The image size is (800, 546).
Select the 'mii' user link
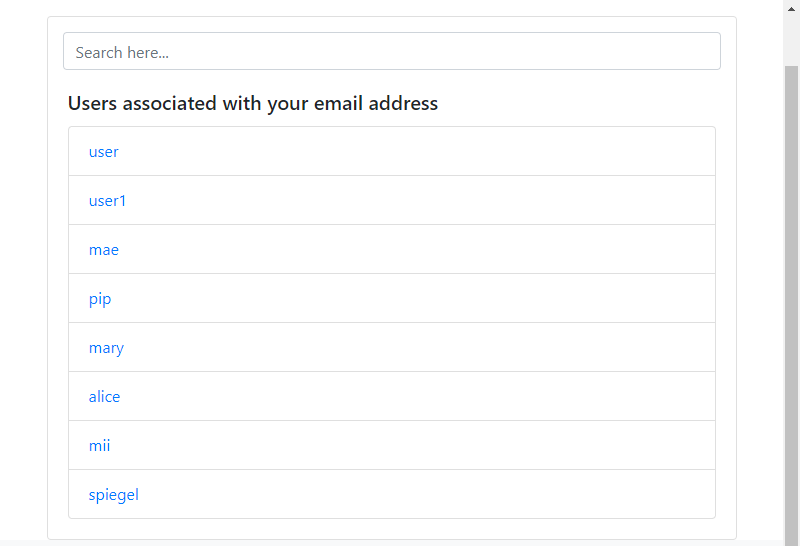[x=99, y=446]
